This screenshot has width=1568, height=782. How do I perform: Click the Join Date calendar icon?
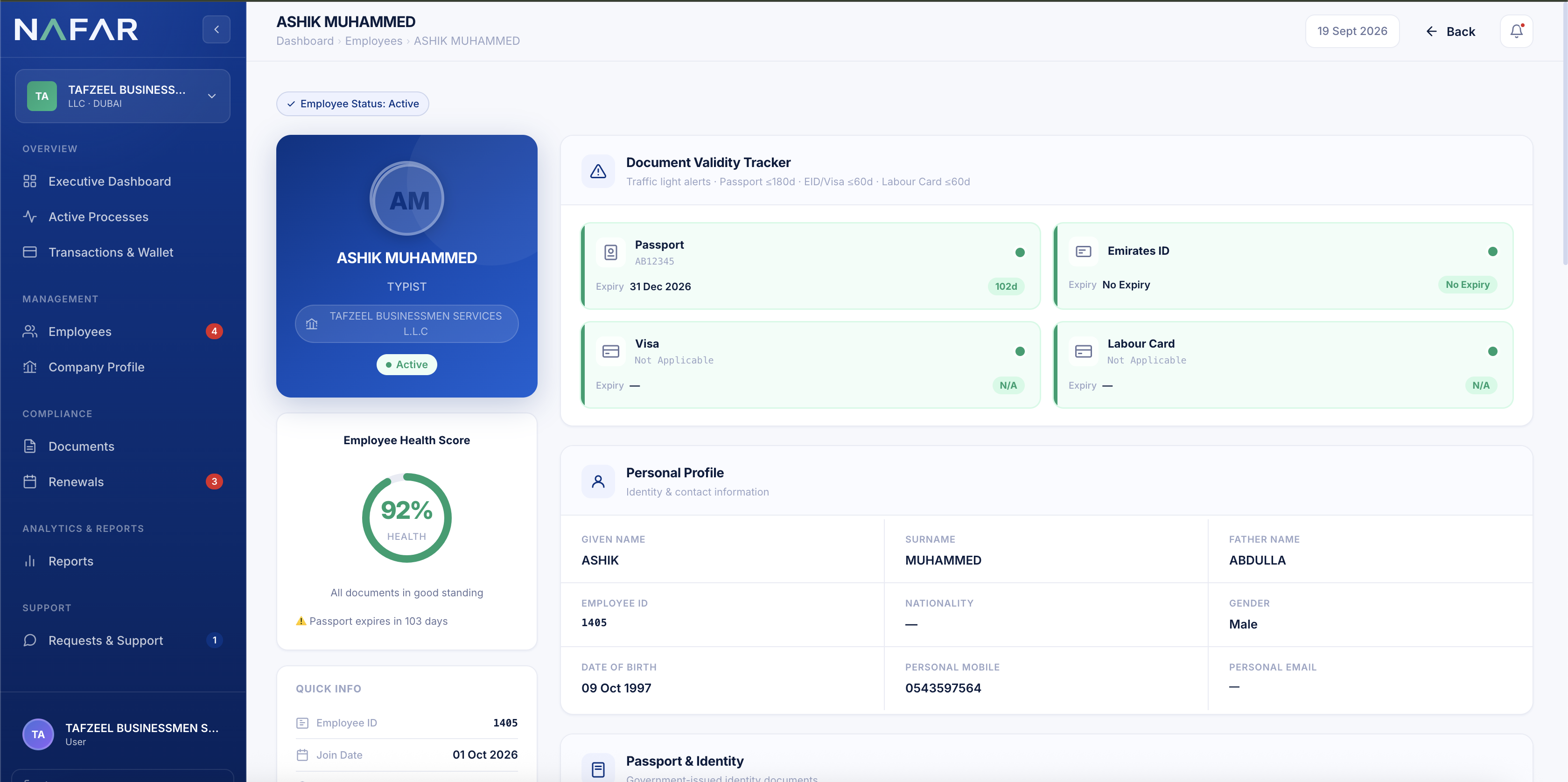(x=302, y=755)
